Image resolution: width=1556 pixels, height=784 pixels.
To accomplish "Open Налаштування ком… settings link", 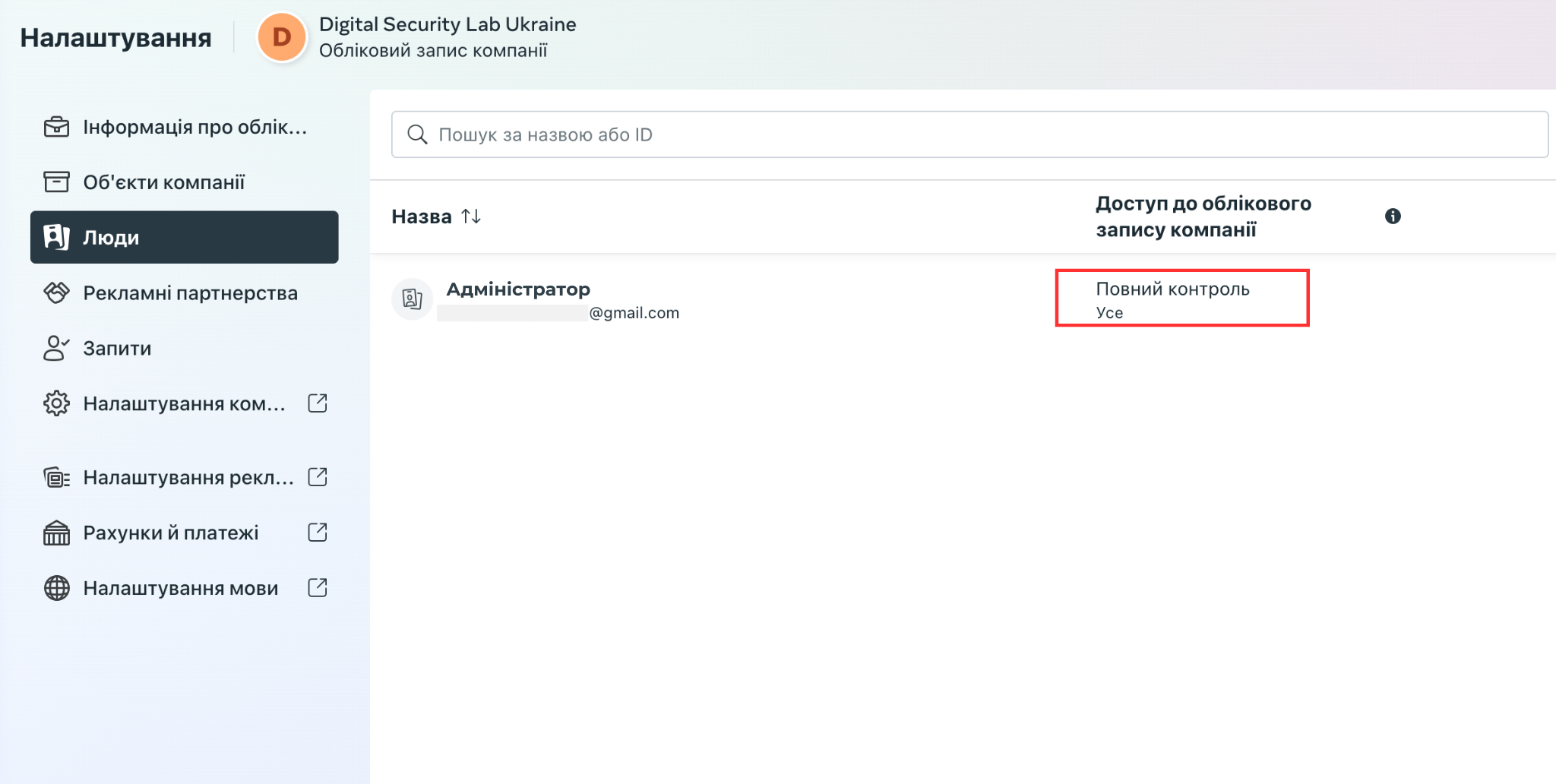I will [x=185, y=403].
